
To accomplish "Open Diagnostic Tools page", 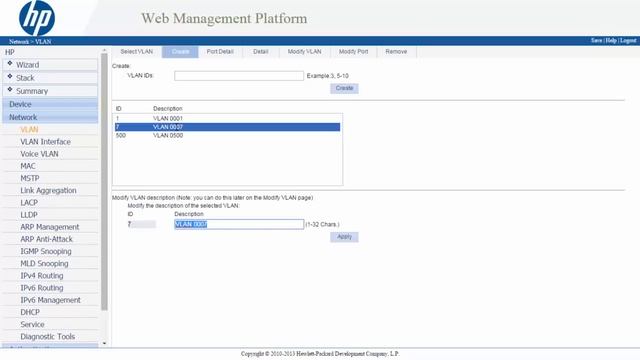I will pos(48,337).
